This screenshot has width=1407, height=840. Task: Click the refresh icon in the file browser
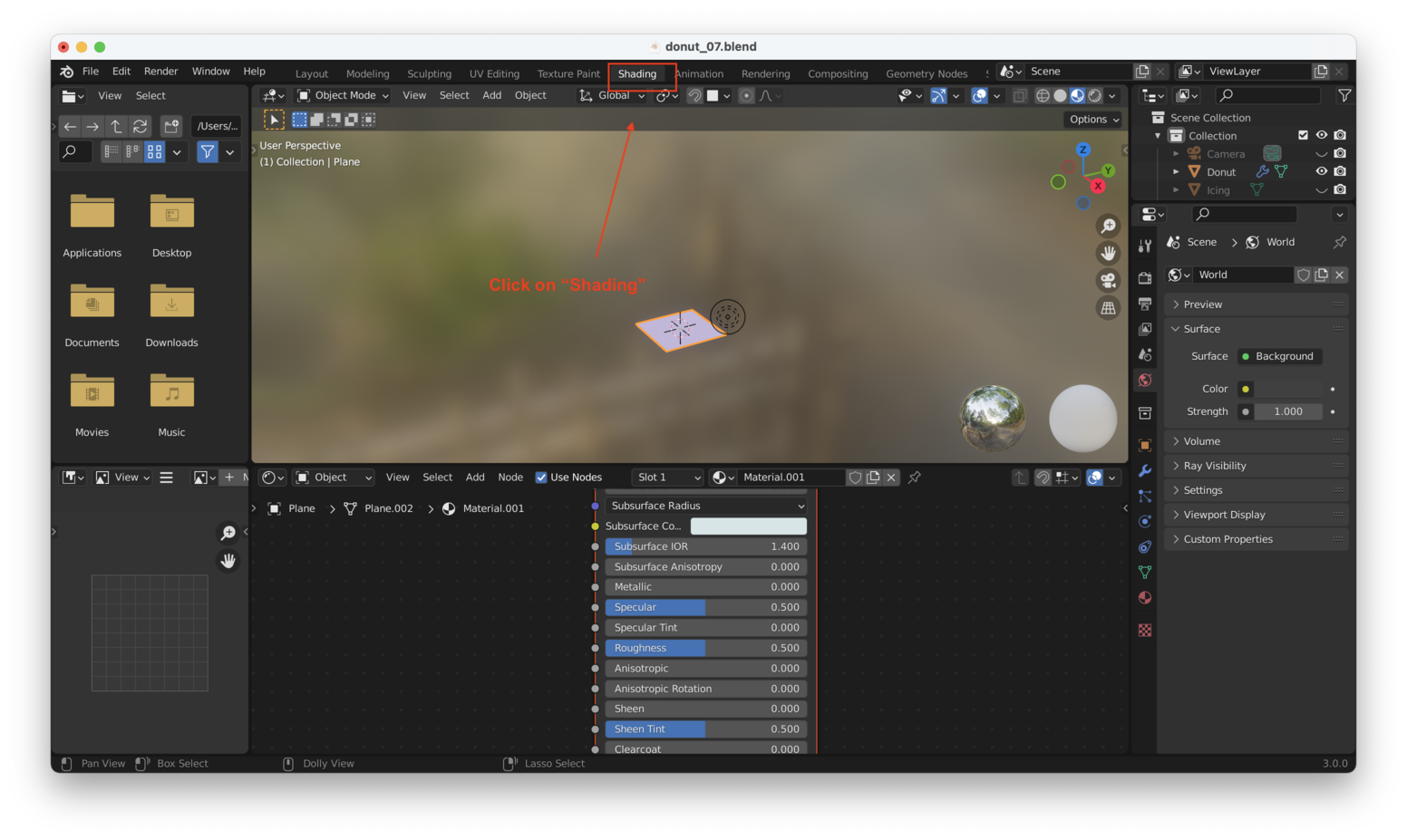(140, 126)
